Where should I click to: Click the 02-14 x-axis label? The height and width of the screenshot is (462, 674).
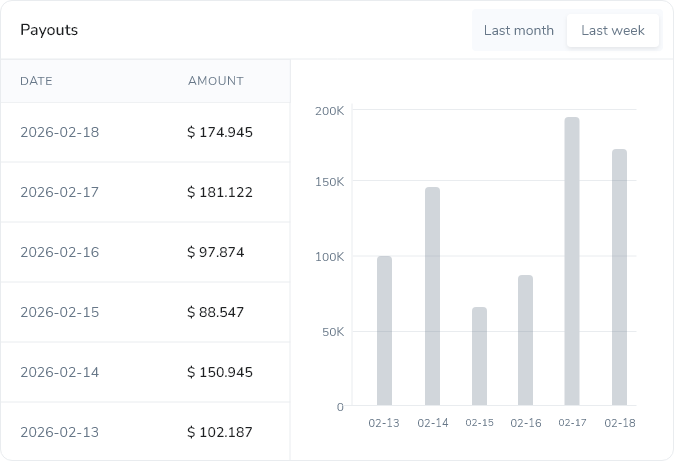pos(433,423)
